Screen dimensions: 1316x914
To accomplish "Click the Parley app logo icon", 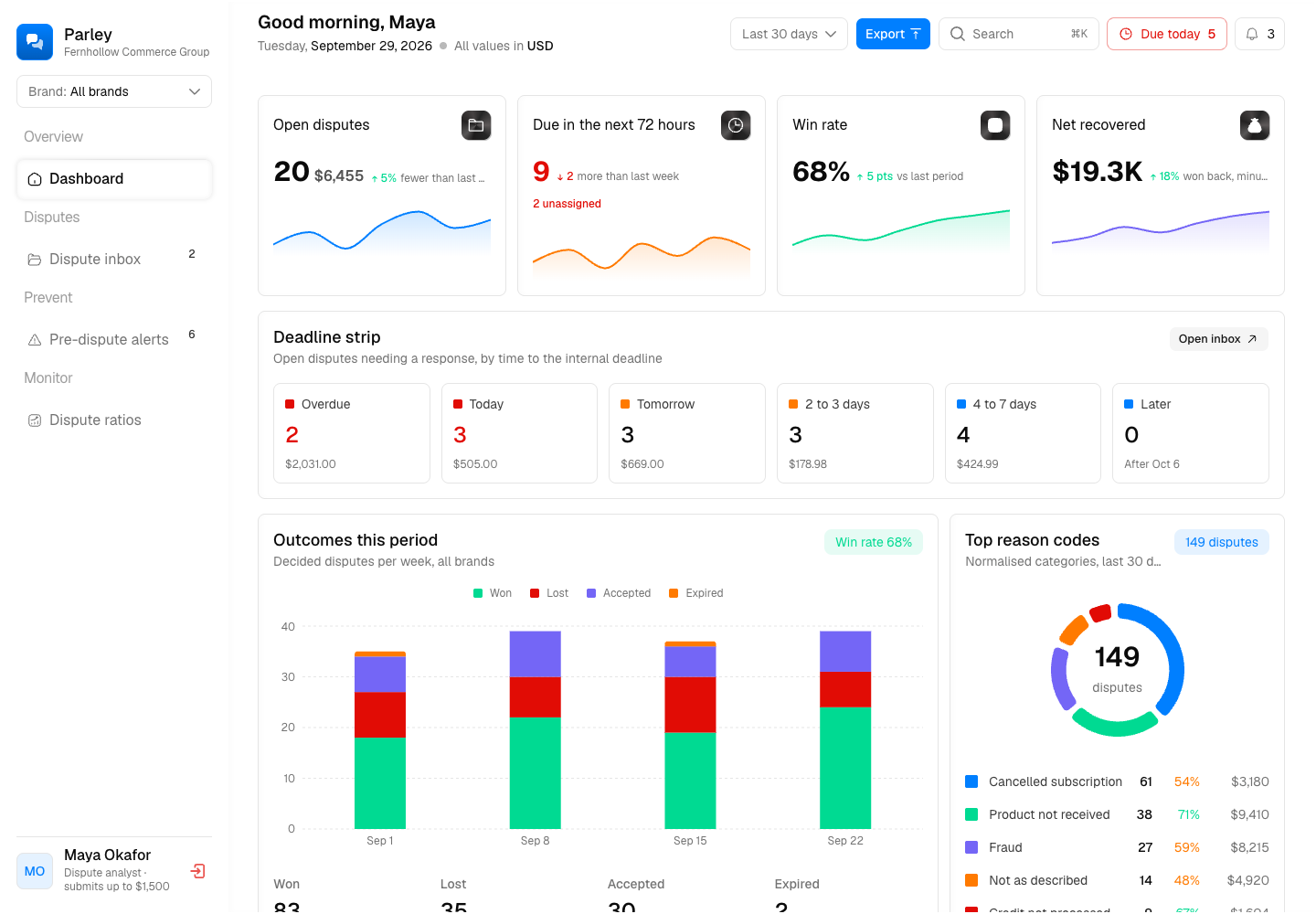I will [35, 42].
